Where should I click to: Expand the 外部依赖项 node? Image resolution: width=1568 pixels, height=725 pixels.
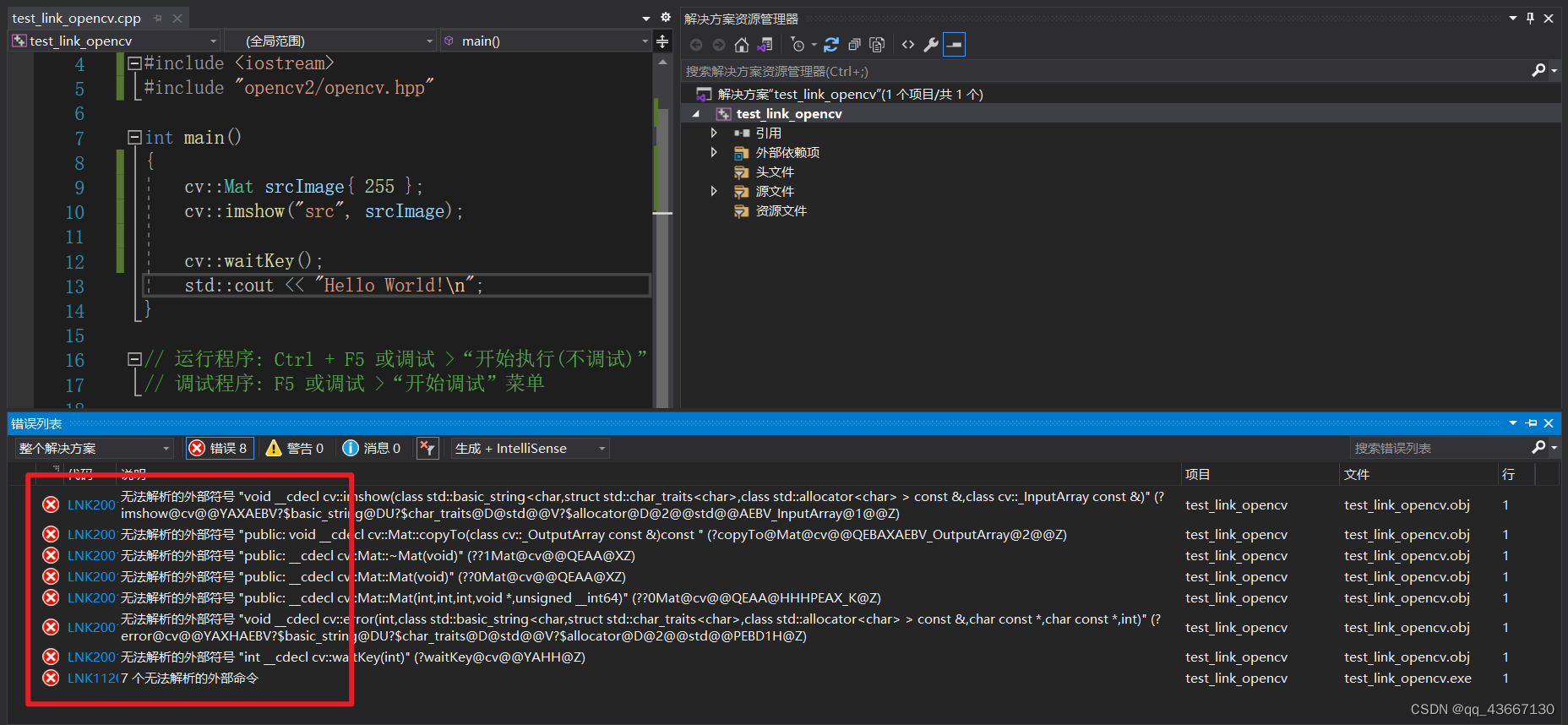pos(714,152)
